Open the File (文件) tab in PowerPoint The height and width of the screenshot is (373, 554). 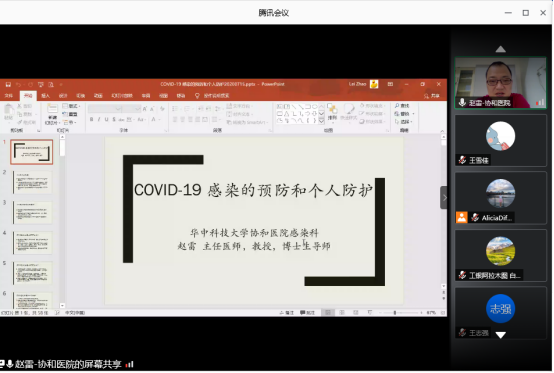[8, 96]
